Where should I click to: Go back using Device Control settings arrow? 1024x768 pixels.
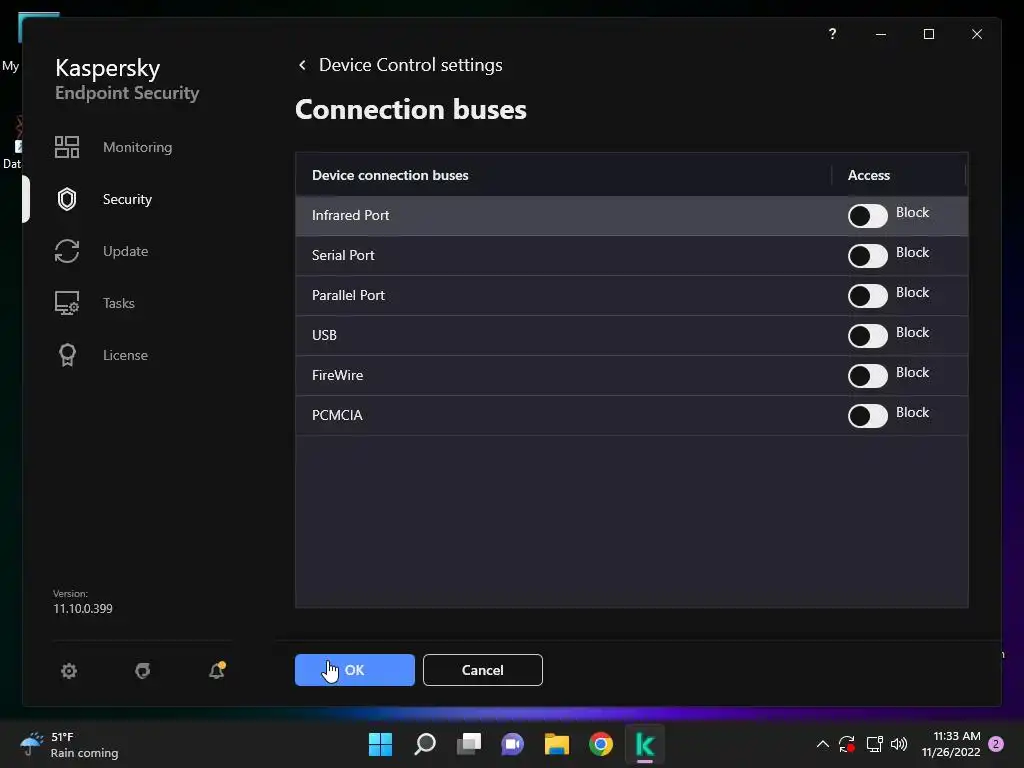click(302, 65)
